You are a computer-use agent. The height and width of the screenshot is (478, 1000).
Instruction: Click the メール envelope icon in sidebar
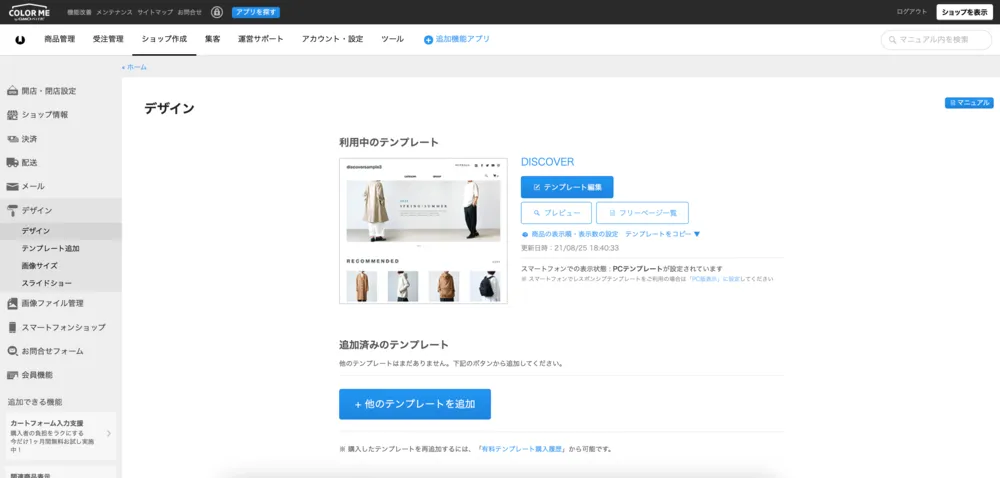pyautogui.click(x=13, y=186)
